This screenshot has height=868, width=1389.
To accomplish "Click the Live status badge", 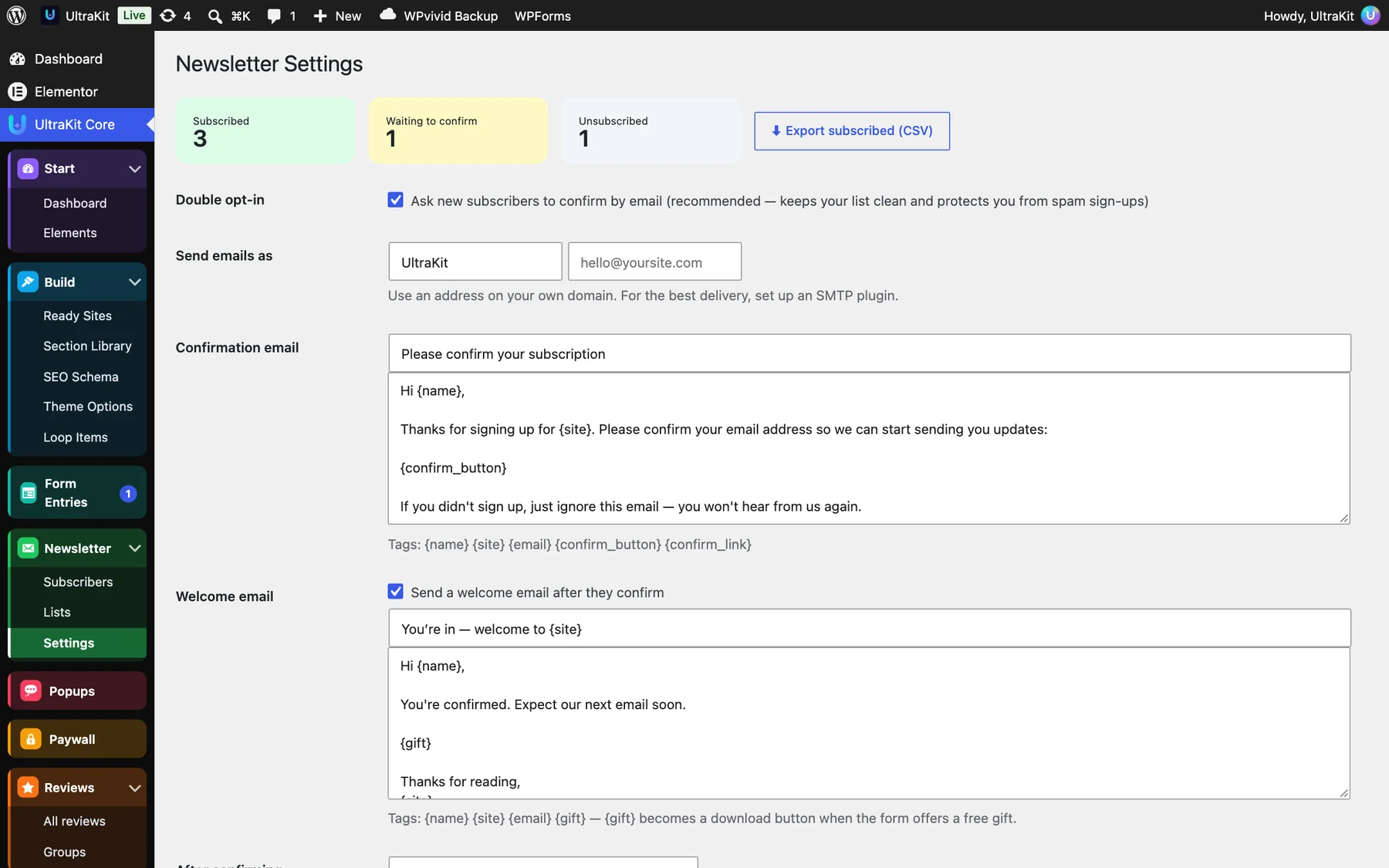I will (x=134, y=15).
